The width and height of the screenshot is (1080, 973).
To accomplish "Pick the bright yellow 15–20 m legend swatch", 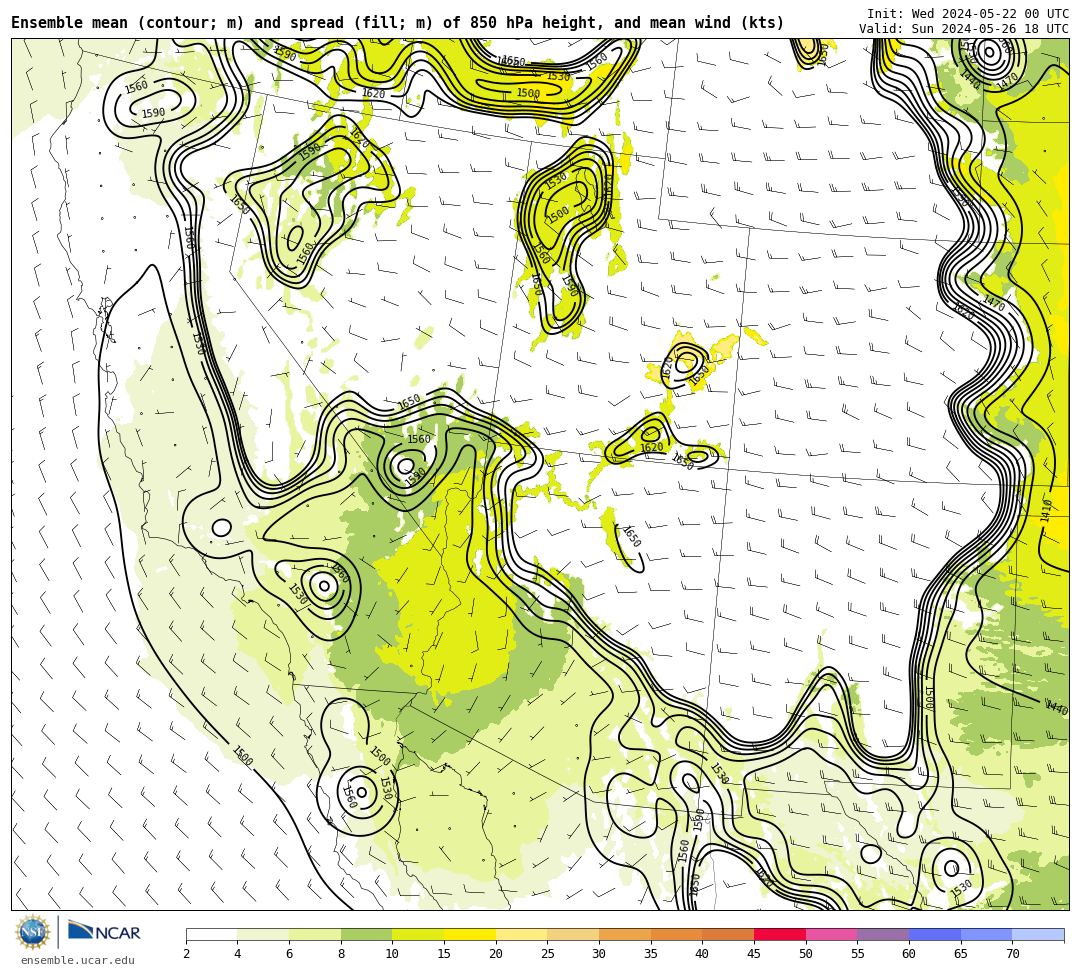I will 470,934.
